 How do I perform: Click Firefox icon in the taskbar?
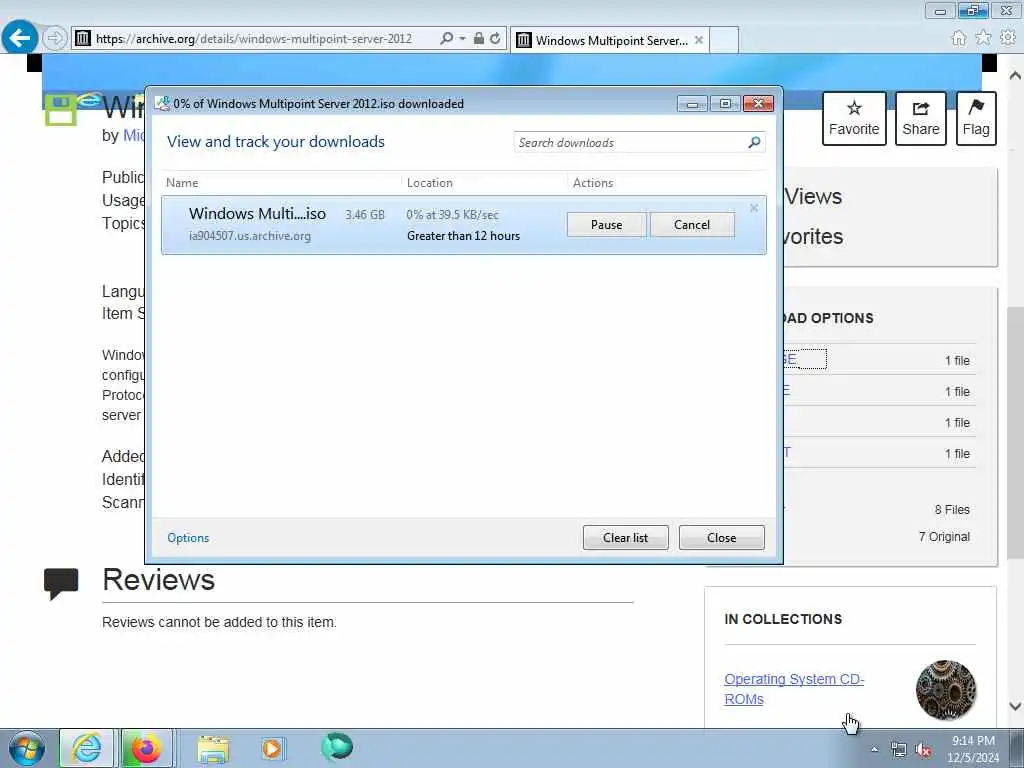click(146, 748)
